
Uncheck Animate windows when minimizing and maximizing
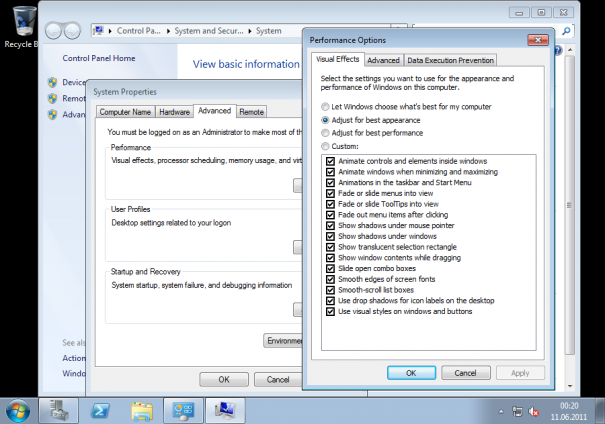point(330,172)
